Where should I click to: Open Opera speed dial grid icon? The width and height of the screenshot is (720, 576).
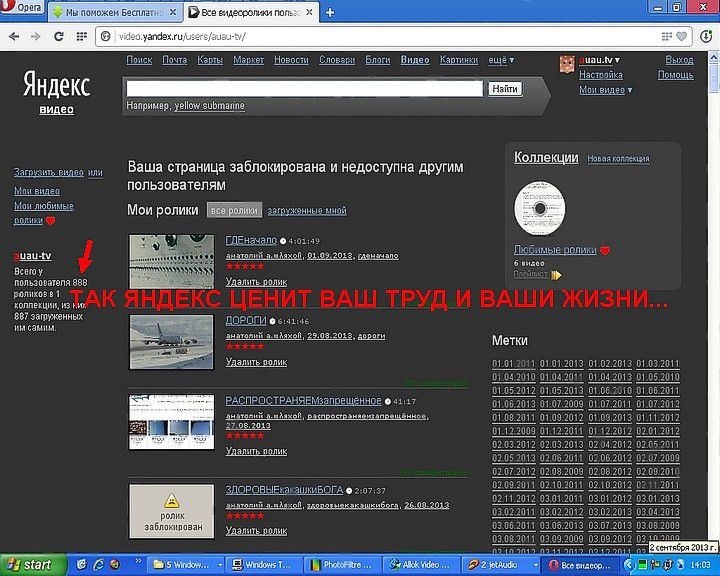tap(82, 36)
